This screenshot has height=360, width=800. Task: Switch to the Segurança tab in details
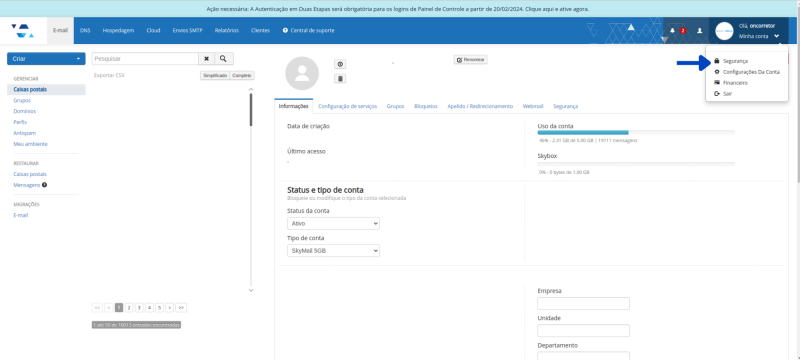[x=565, y=106]
